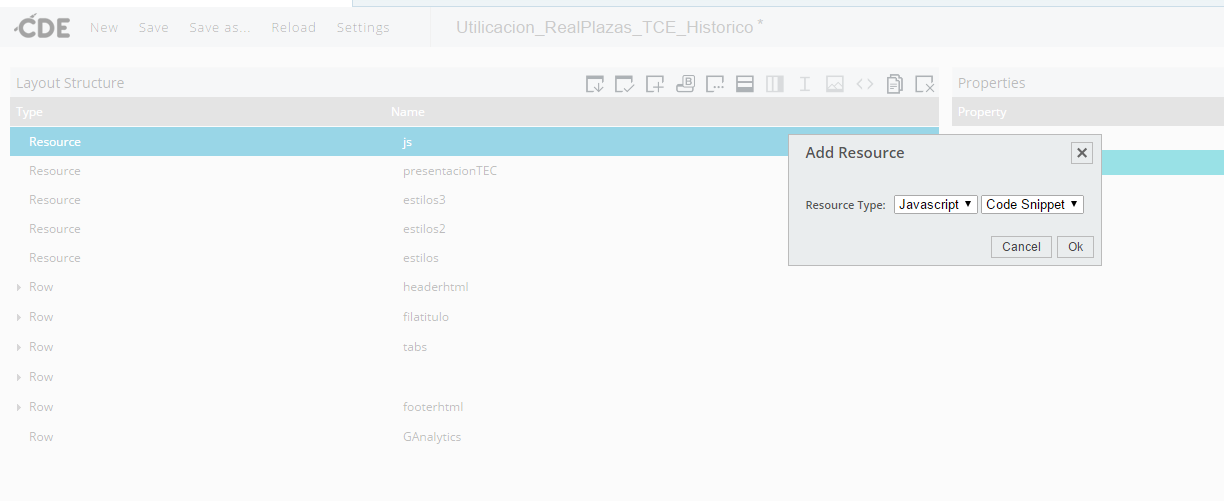Click the Property column header

(x=982, y=112)
